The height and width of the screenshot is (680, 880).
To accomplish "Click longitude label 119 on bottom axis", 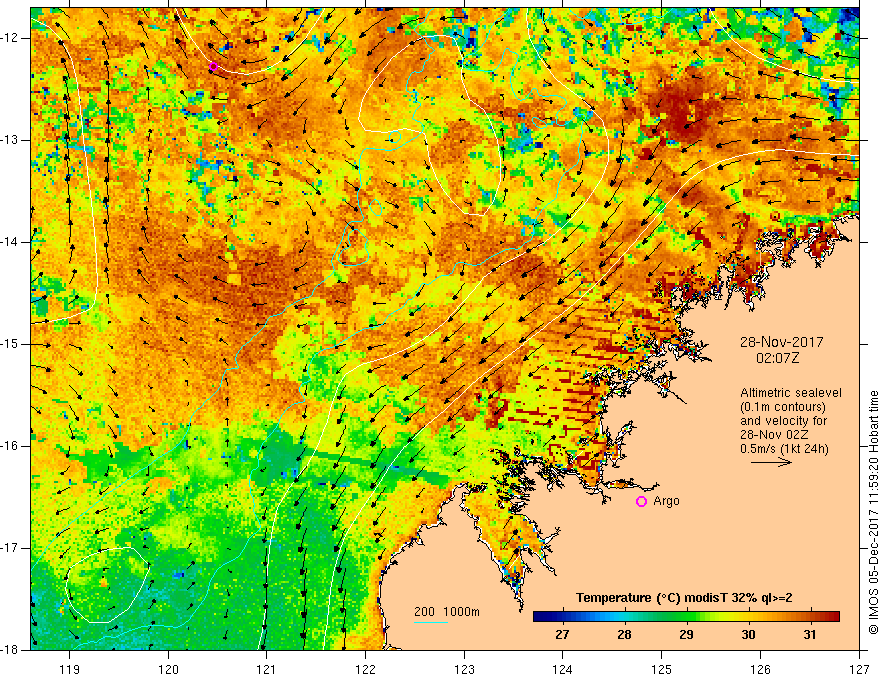I will click(70, 669).
